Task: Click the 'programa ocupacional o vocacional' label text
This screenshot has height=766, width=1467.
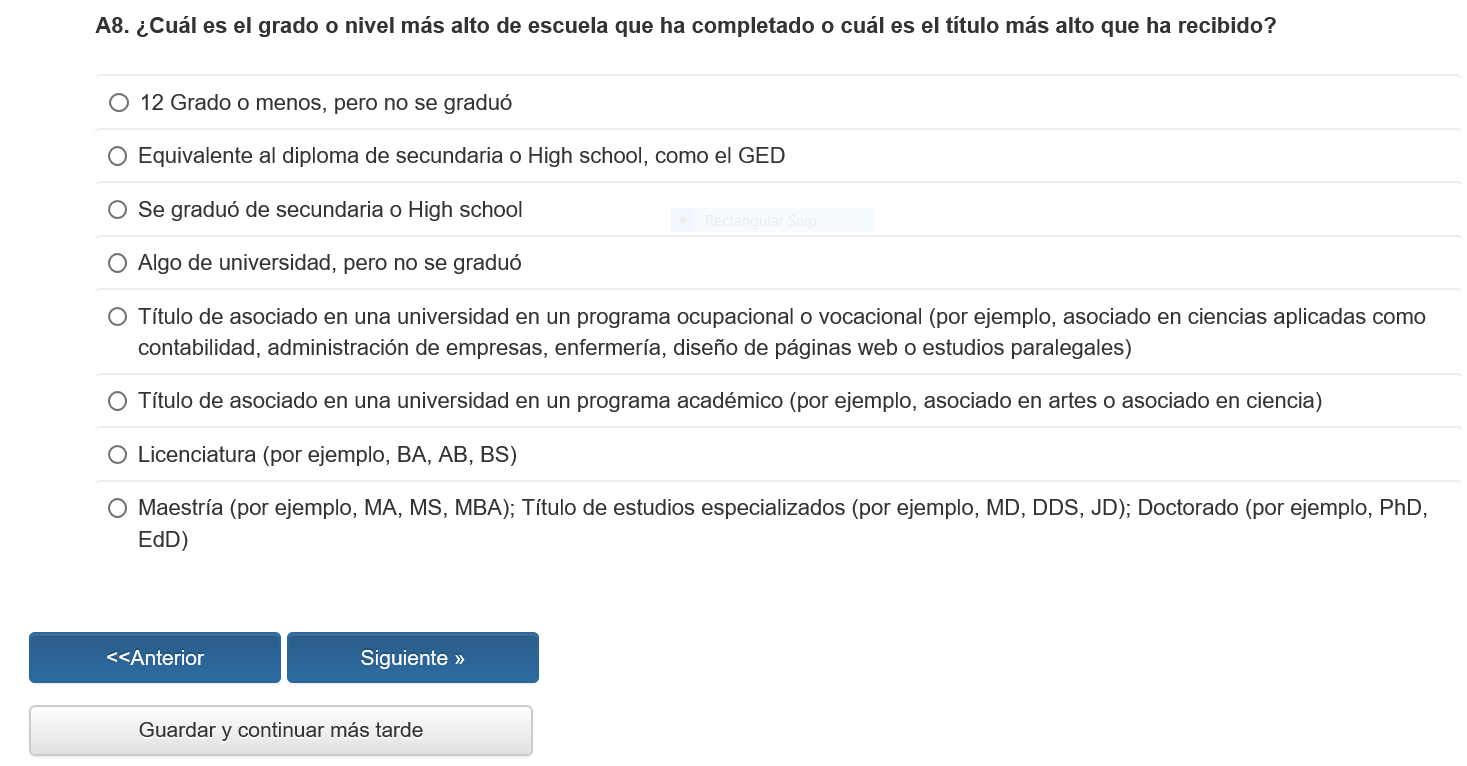Action: pyautogui.click(x=782, y=317)
